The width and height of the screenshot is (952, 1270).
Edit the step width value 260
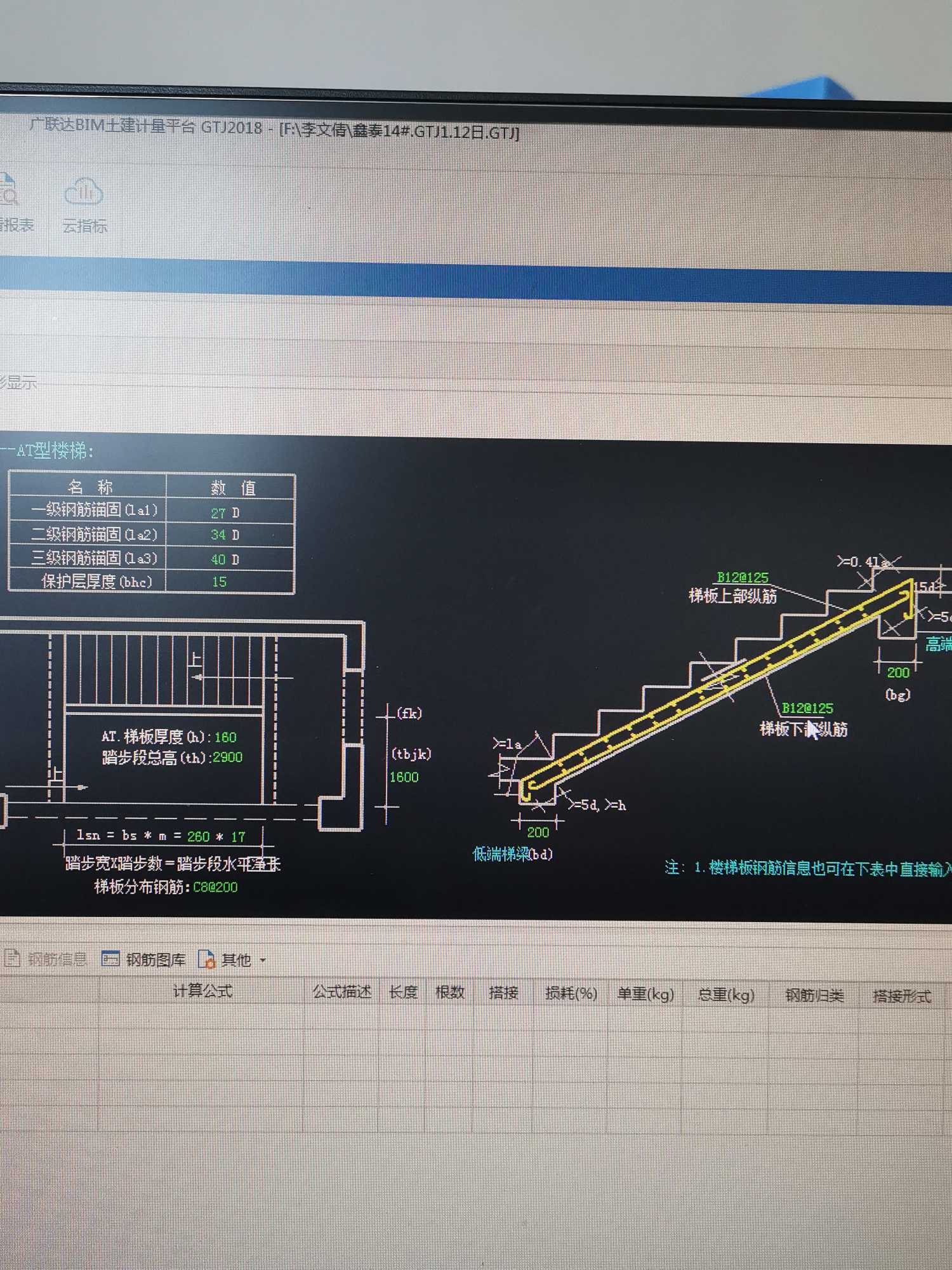198,836
